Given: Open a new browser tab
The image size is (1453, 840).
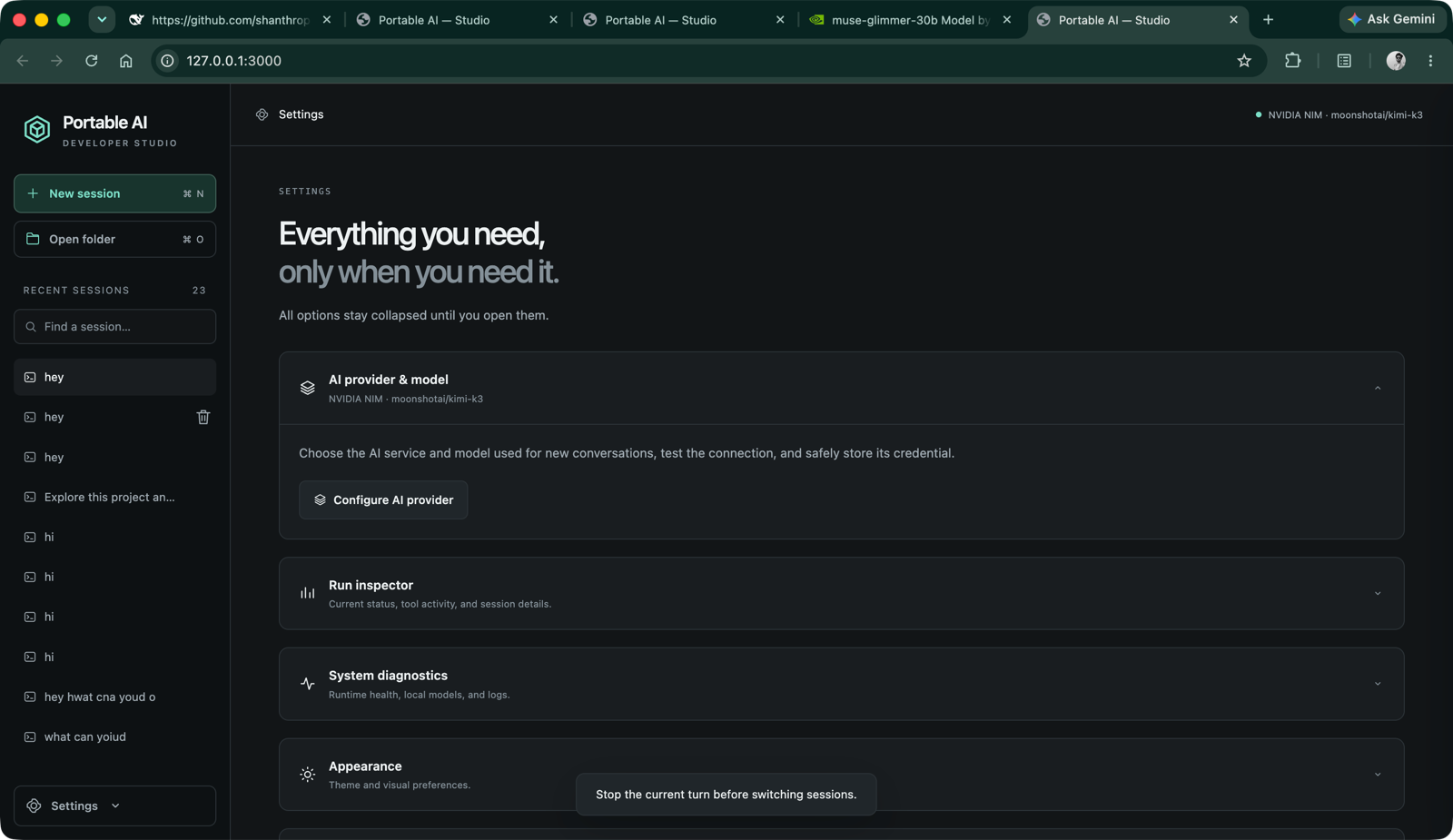Looking at the screenshot, I should coord(1269,20).
